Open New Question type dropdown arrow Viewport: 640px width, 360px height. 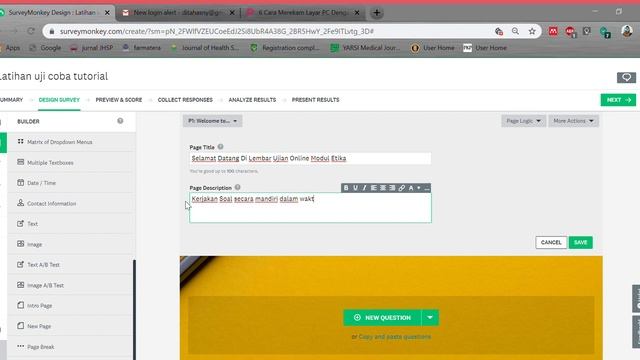click(x=430, y=318)
